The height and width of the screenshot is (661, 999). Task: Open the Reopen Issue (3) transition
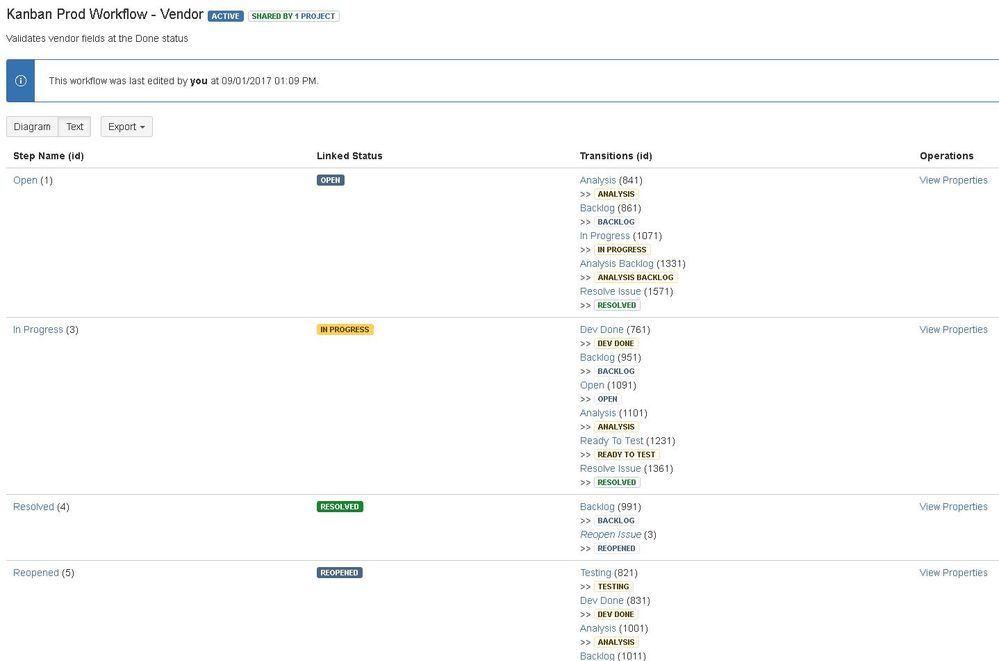(x=610, y=535)
